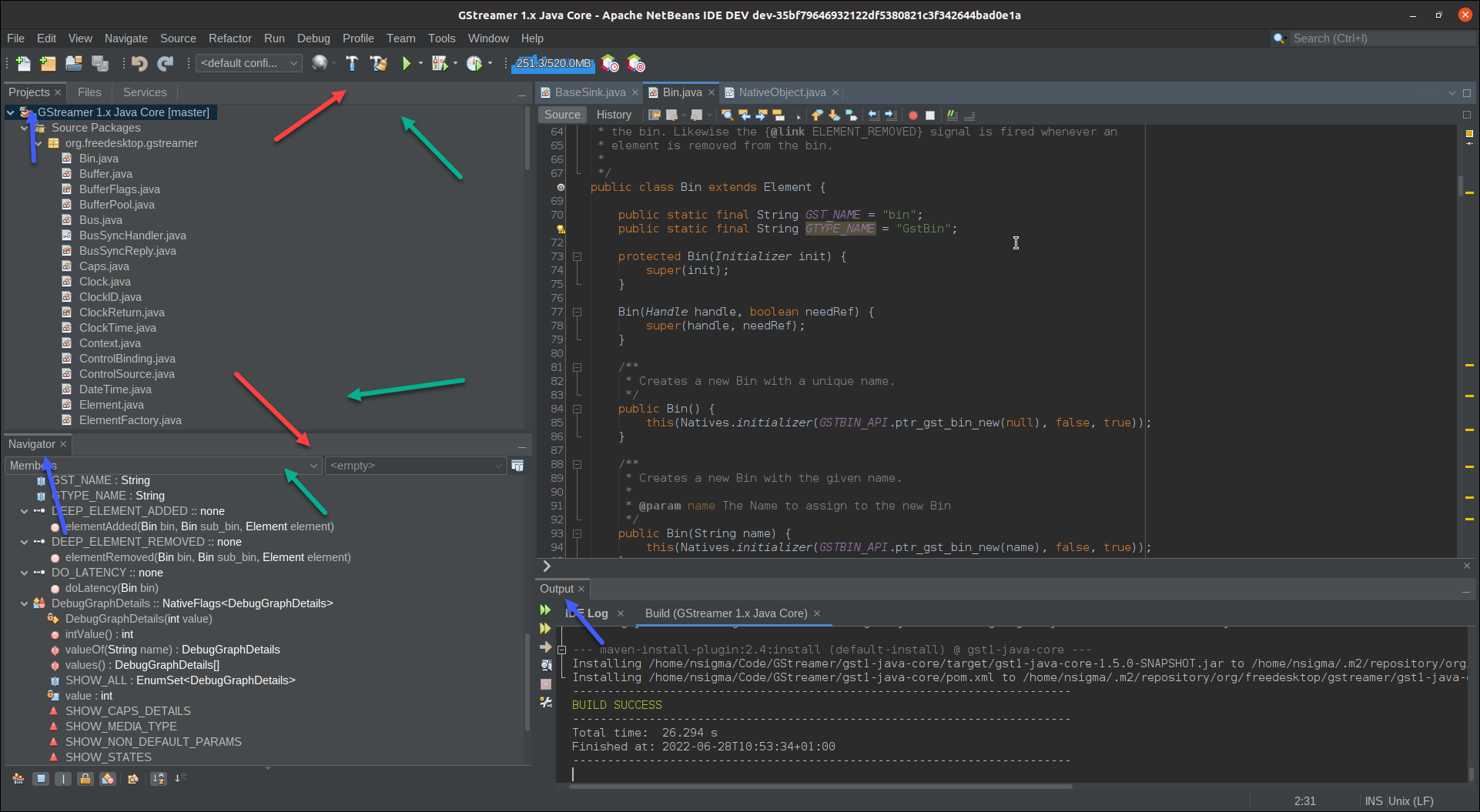Open Run Project dropdown arrow
Screen dimensions: 1480x812
pos(420,63)
